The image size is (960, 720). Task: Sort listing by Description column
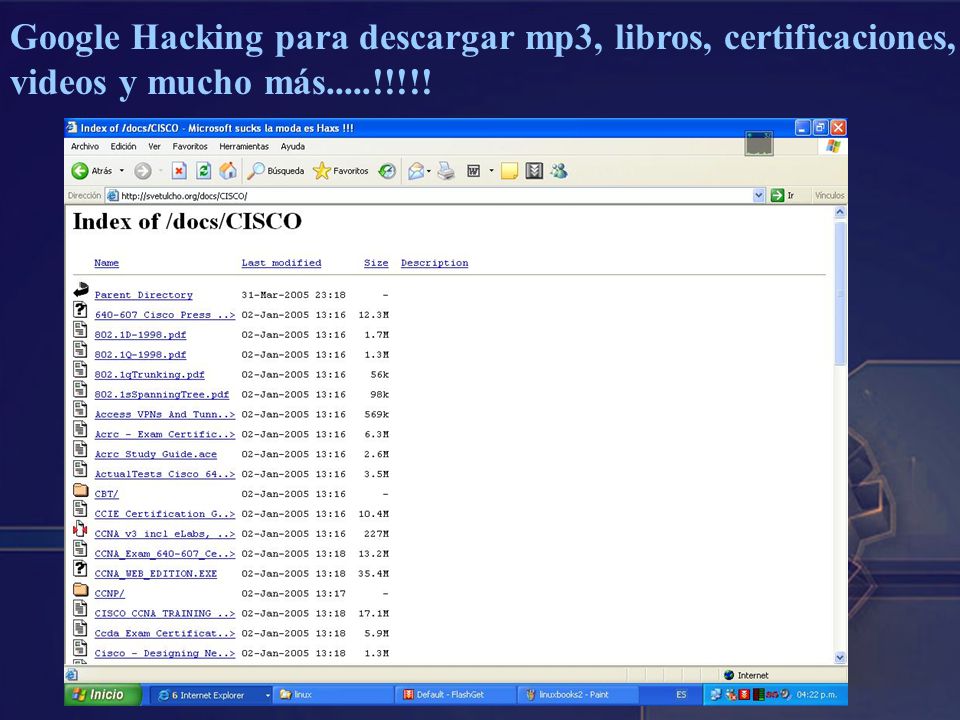tap(435, 263)
